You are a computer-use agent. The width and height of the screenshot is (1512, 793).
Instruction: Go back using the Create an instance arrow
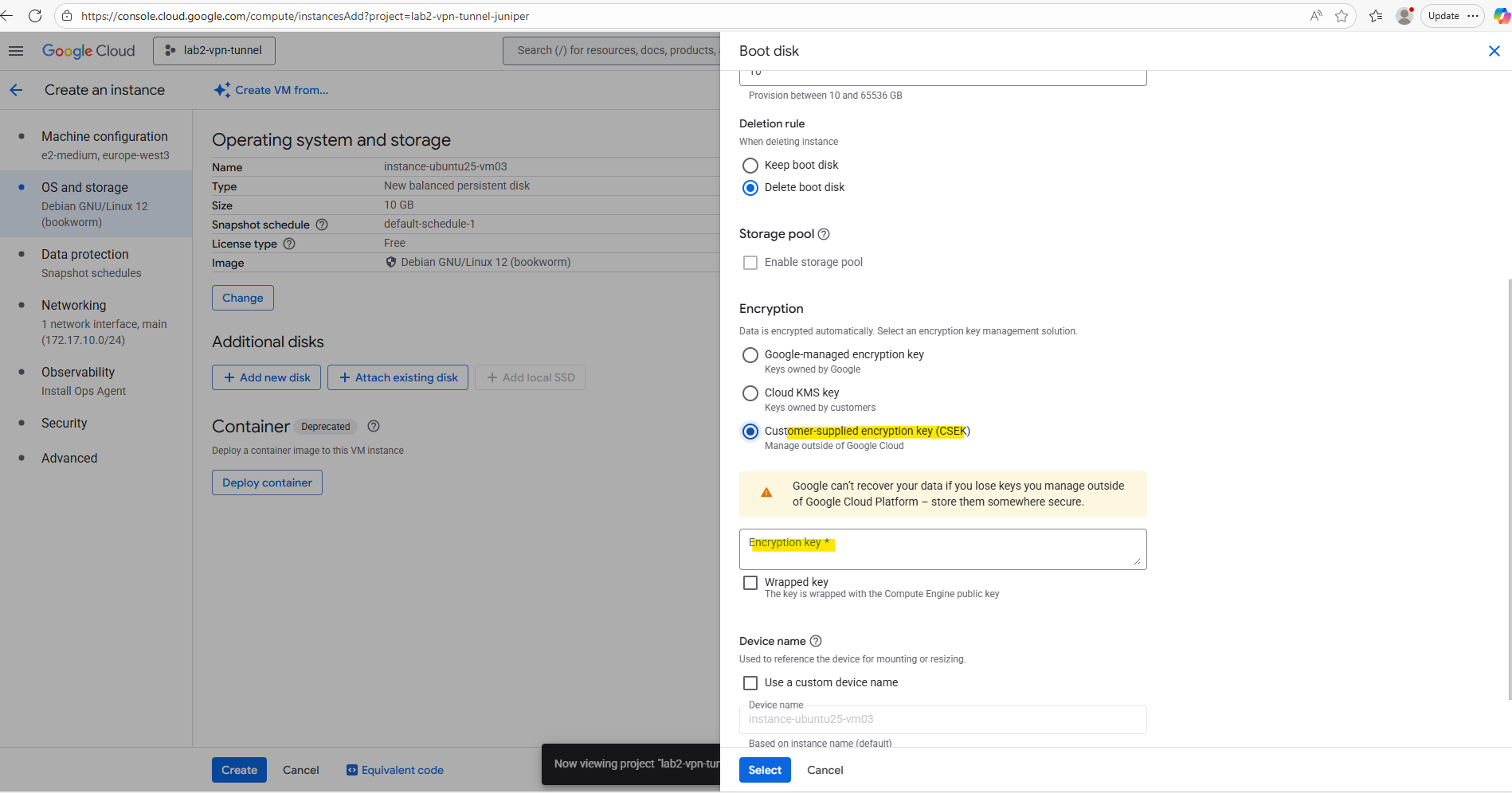16,90
